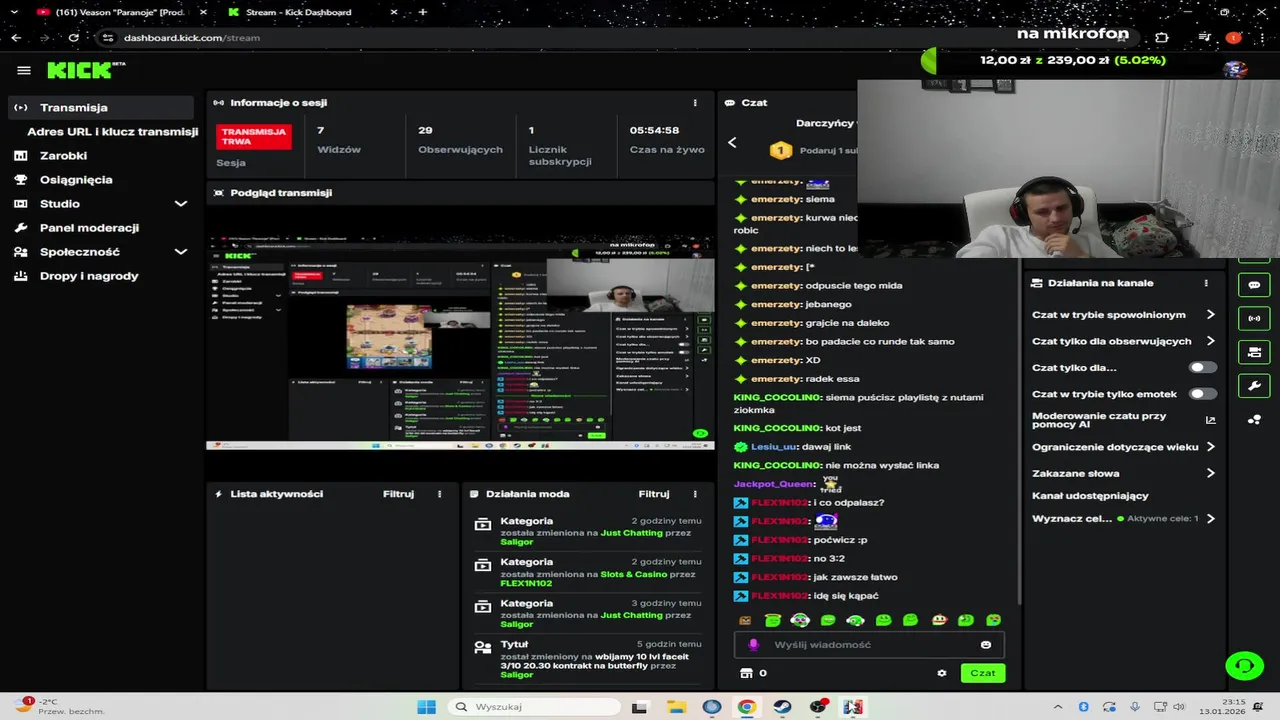Click the green headset support button
Viewport: 1280px width, 720px height.
pos(1244,665)
